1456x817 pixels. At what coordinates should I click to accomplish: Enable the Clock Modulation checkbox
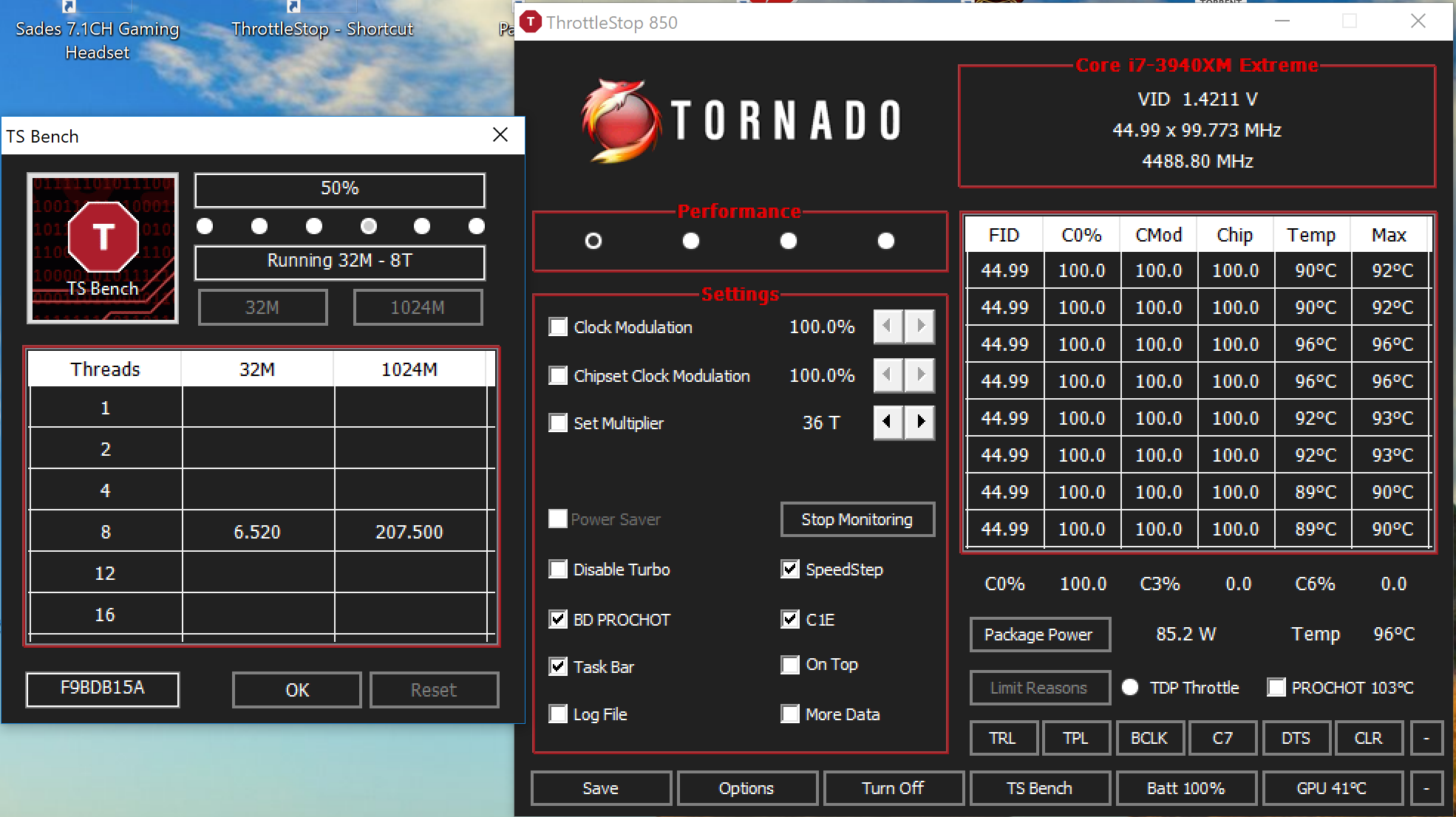click(x=558, y=327)
